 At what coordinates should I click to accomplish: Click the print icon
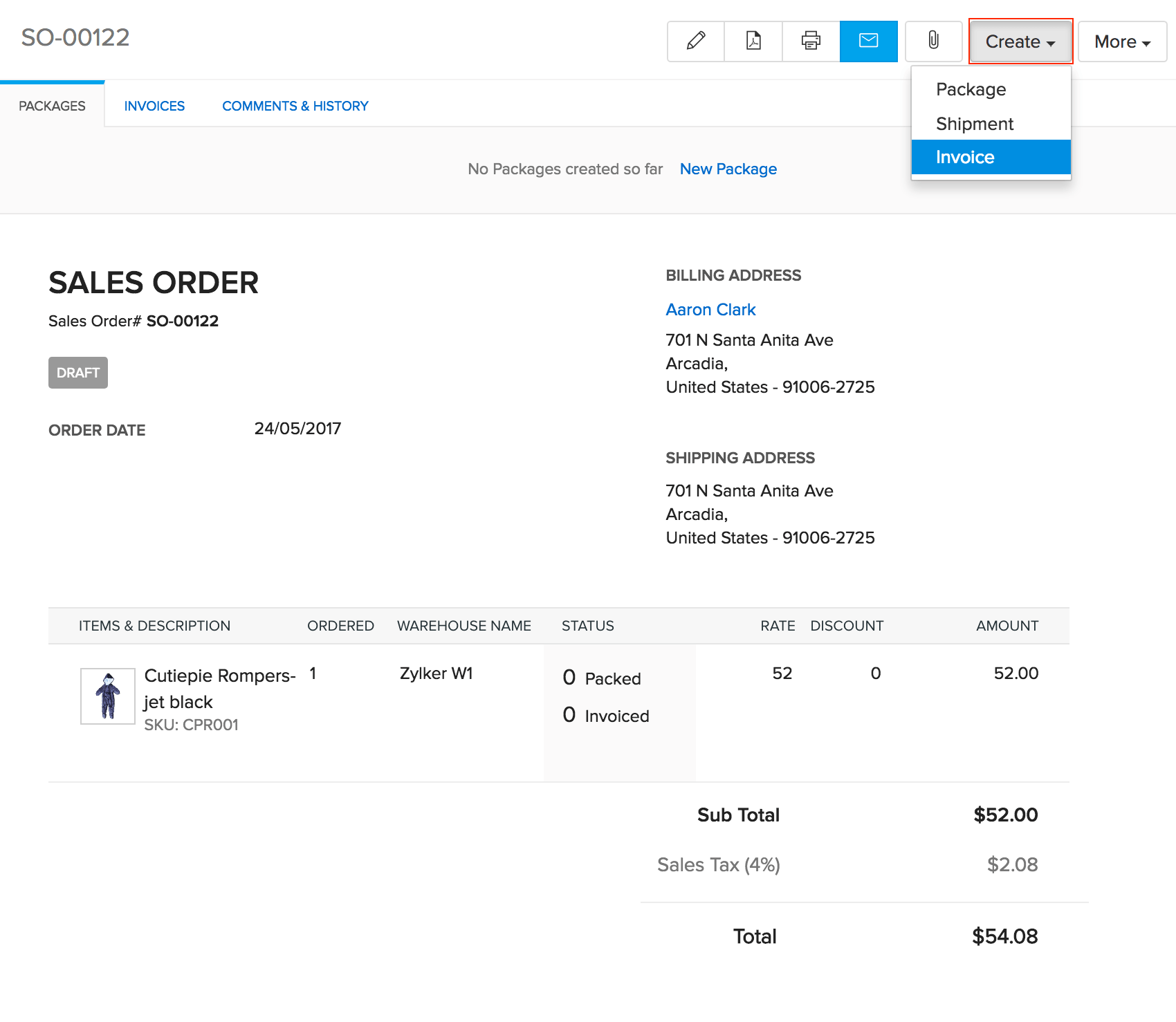(810, 41)
